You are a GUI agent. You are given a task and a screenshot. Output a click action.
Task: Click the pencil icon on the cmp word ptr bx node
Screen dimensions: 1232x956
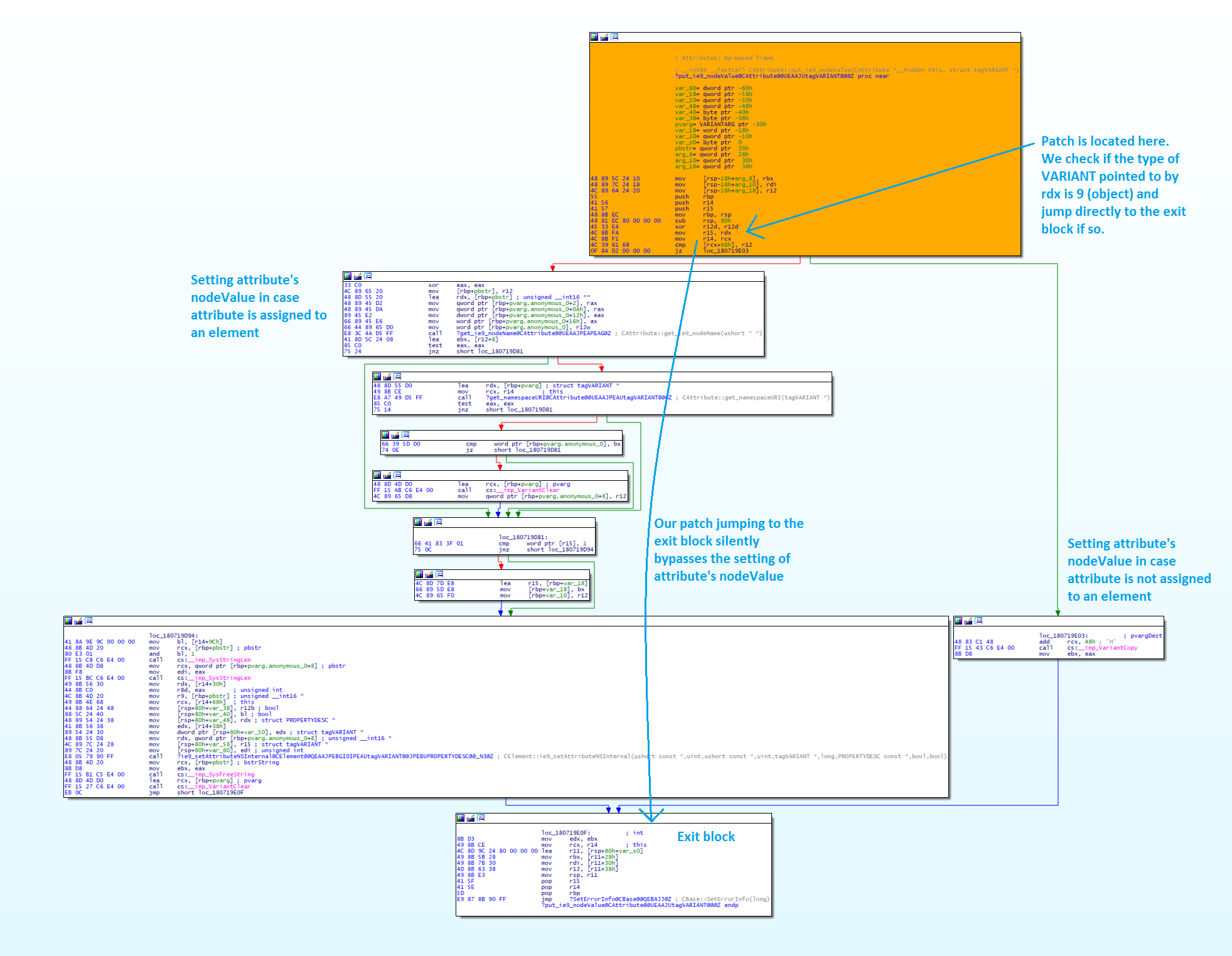coord(395,435)
